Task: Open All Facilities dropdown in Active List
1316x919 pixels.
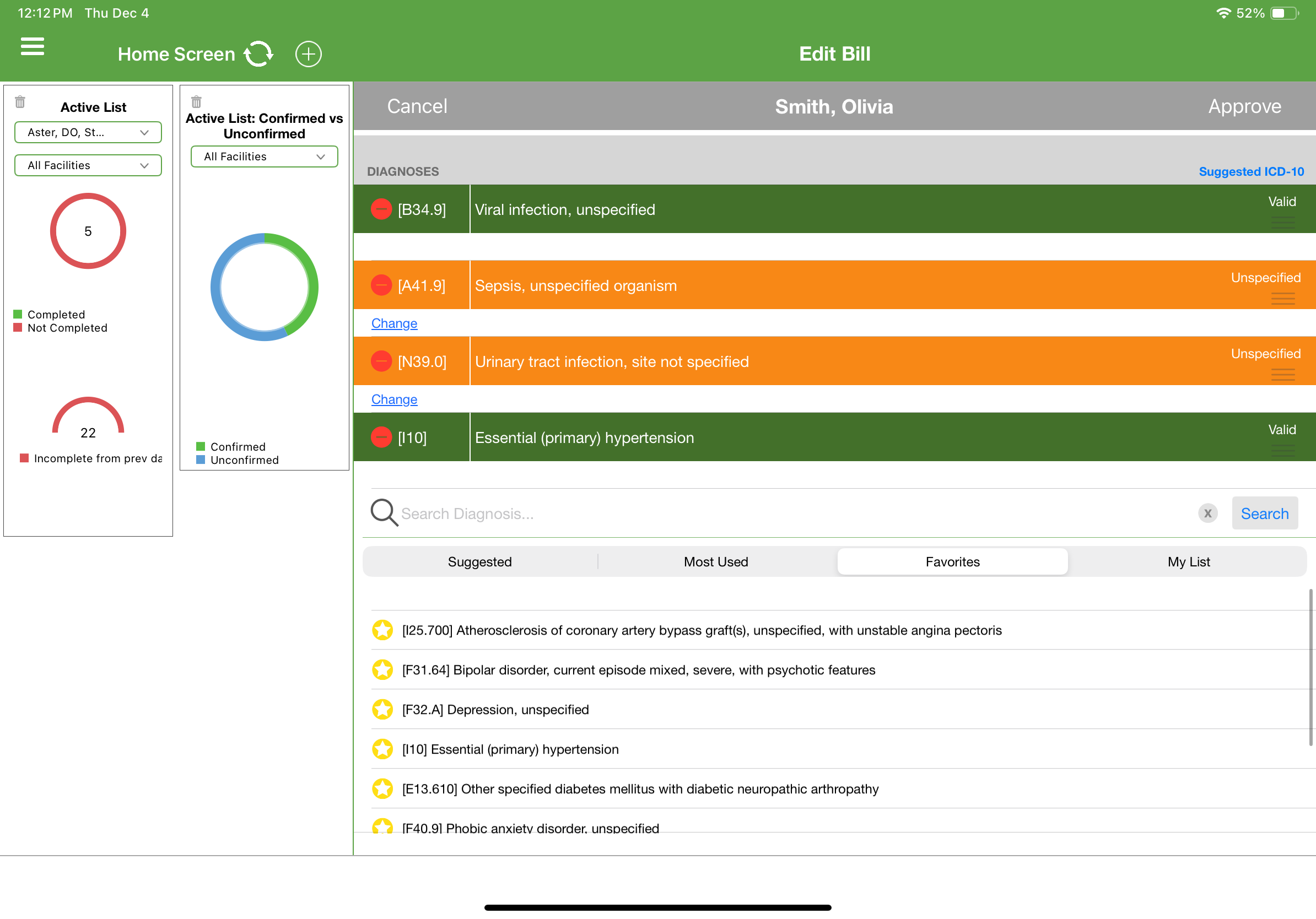Action: pos(88,166)
